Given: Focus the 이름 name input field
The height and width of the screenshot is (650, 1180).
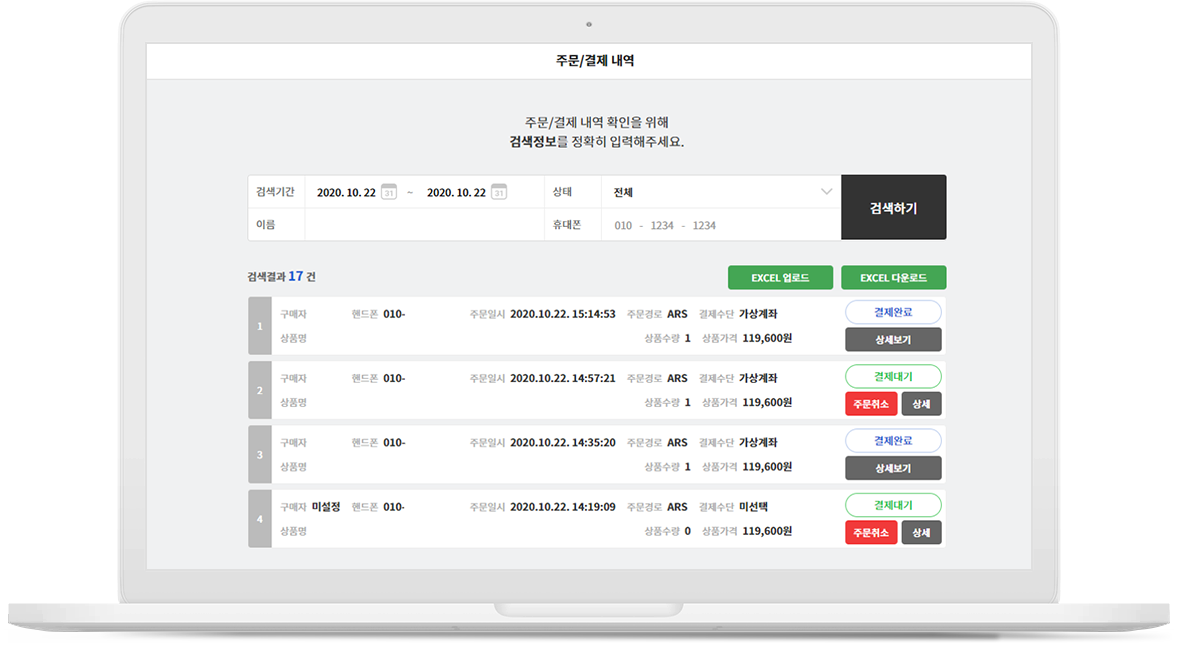Looking at the screenshot, I should click(x=424, y=225).
